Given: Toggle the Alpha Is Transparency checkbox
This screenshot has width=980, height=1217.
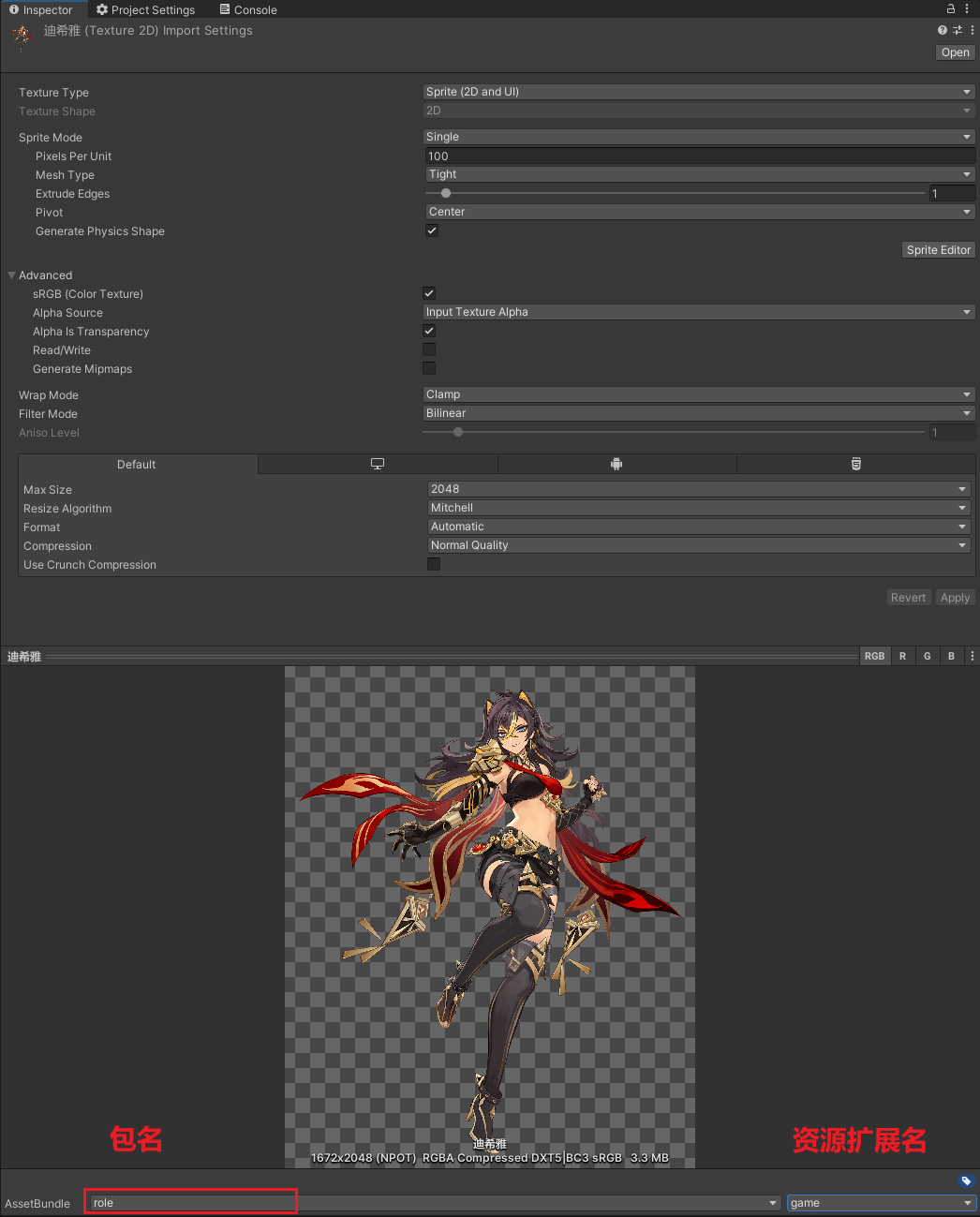Looking at the screenshot, I should 429,331.
